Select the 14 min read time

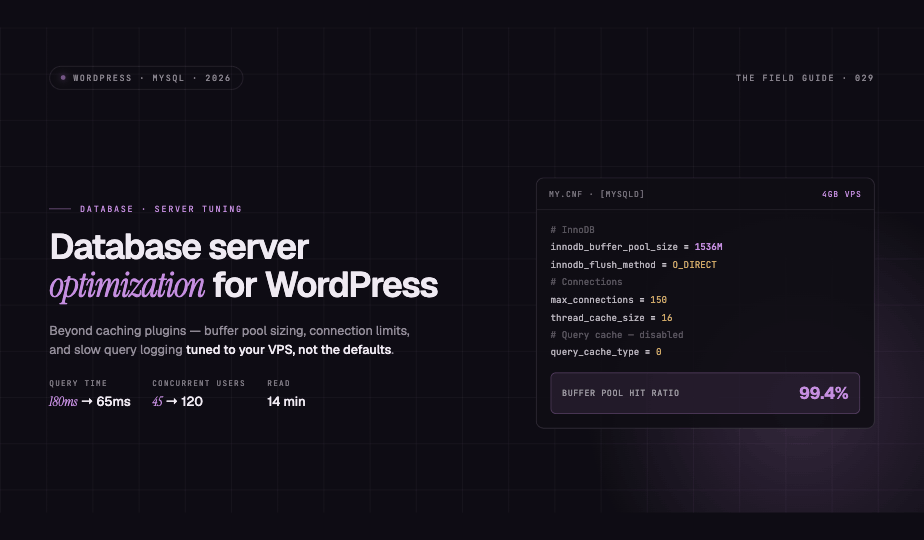tap(286, 401)
